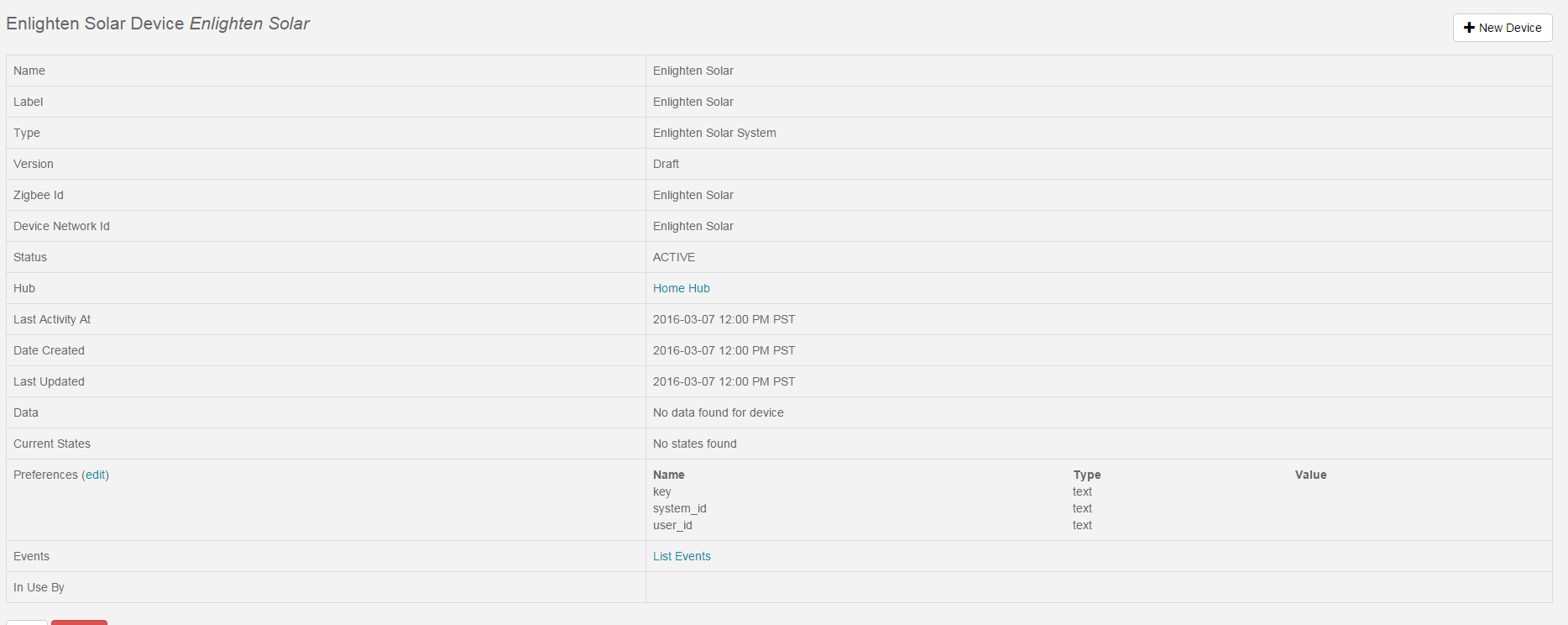1568x625 pixels.
Task: Select the No data found for device text
Action: pos(719,412)
